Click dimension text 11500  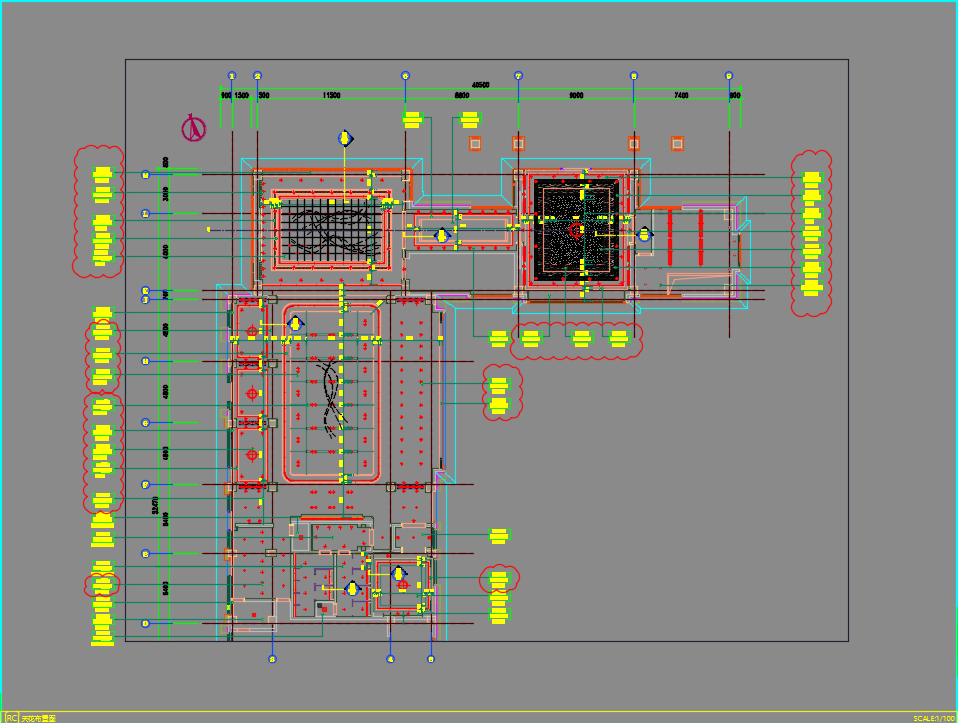pos(331,95)
